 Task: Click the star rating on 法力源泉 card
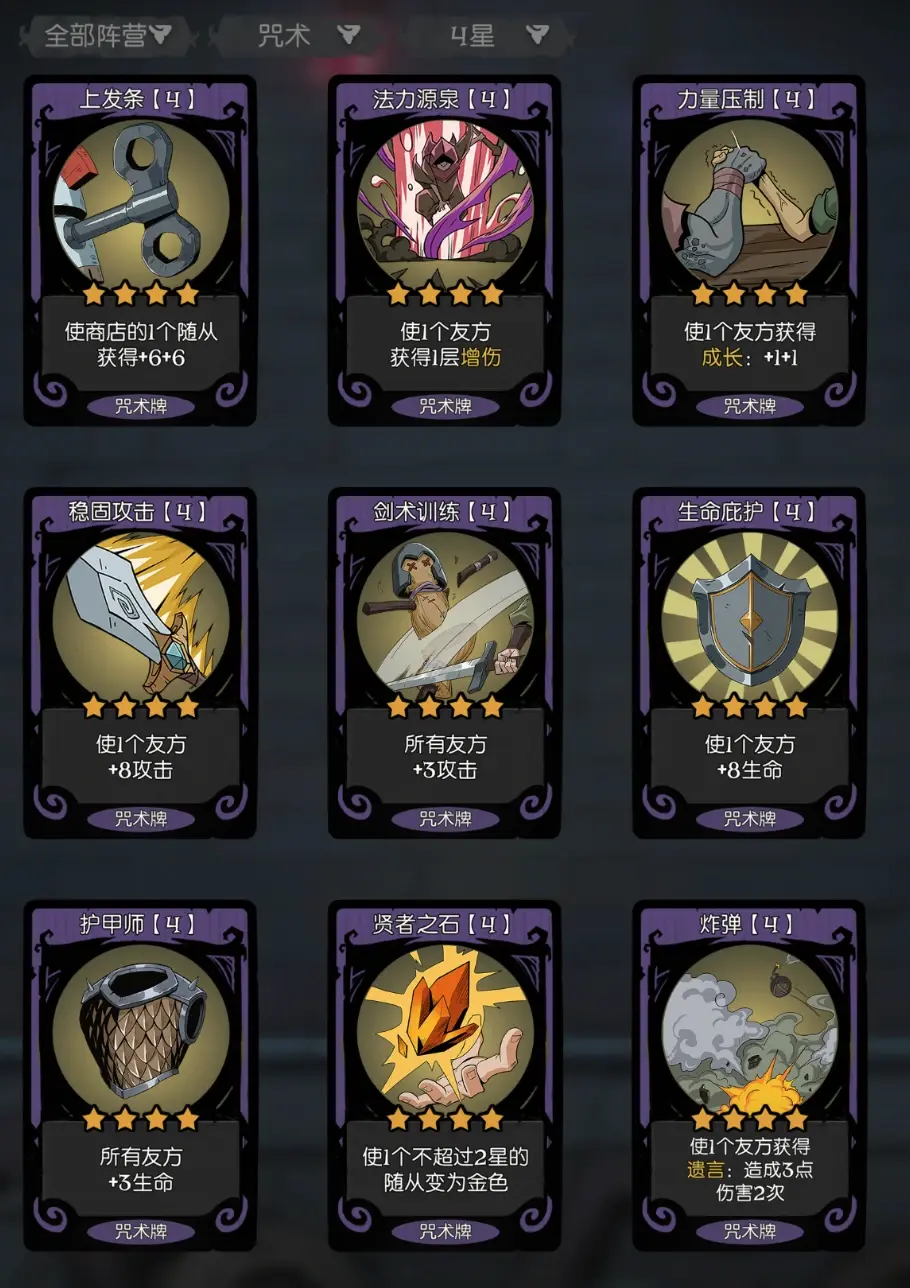click(444, 295)
